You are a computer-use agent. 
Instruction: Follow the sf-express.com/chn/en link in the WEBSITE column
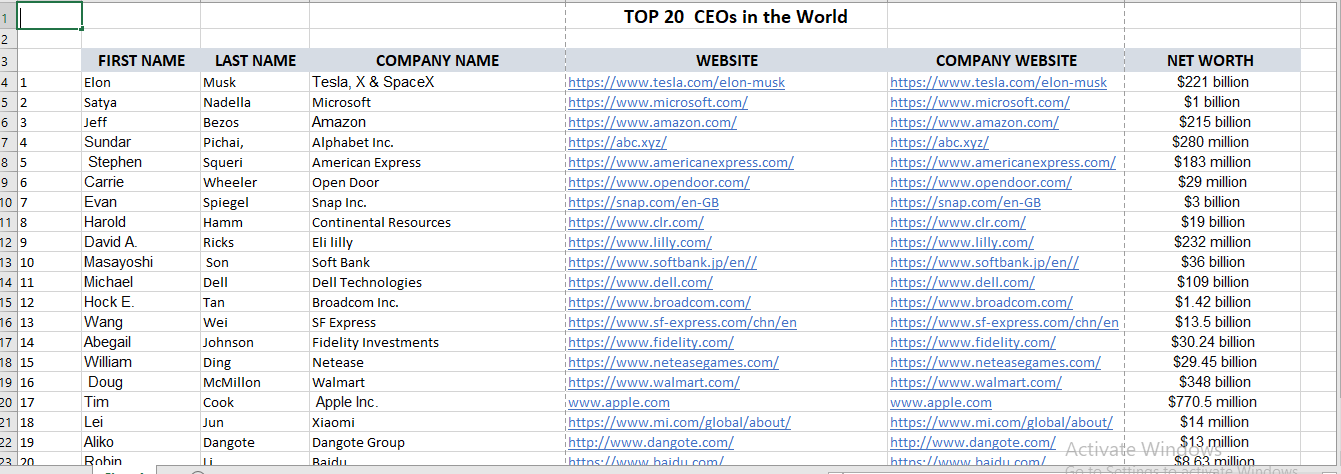point(682,322)
